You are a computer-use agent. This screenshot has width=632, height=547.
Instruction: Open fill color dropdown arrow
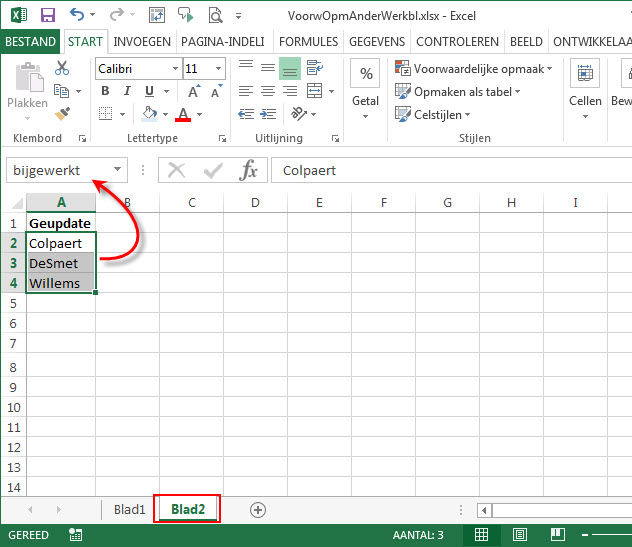pos(165,114)
